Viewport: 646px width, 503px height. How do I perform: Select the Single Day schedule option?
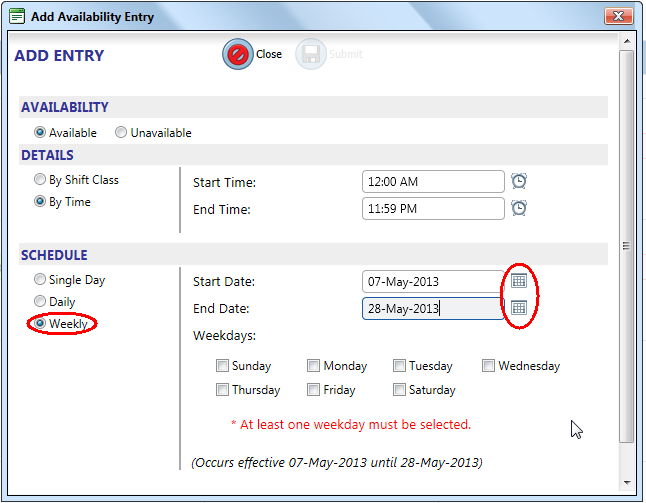pyautogui.click(x=40, y=280)
